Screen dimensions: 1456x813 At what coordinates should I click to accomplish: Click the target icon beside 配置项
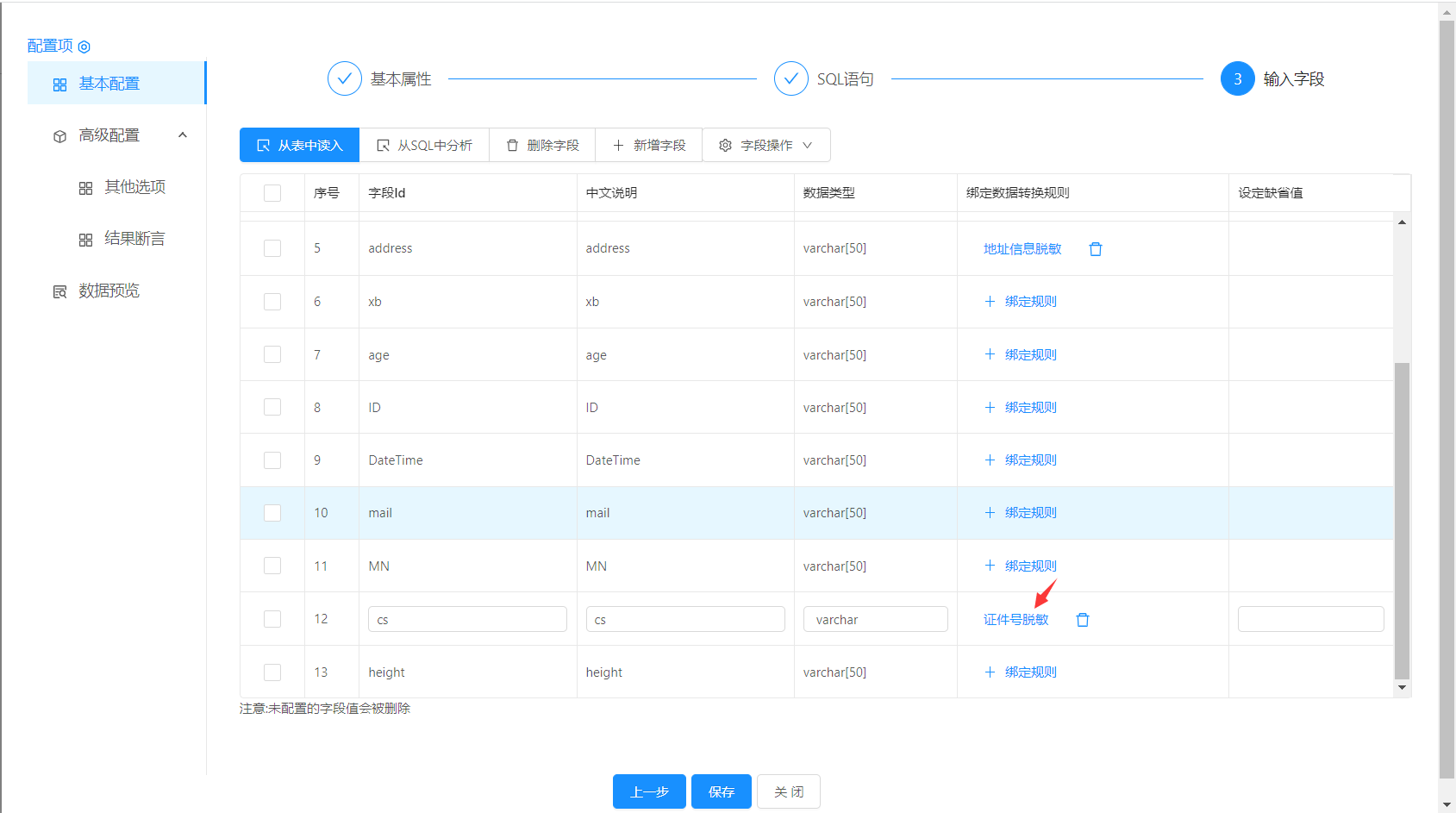point(84,47)
